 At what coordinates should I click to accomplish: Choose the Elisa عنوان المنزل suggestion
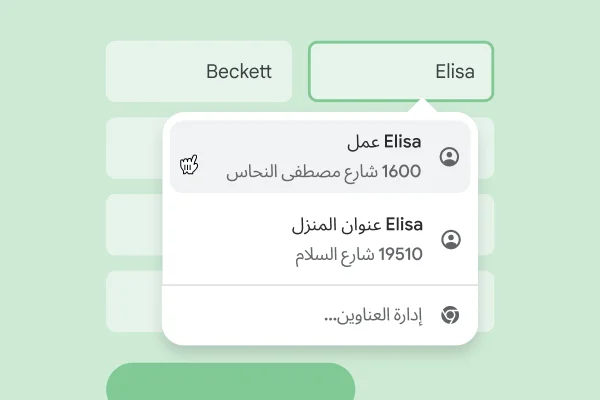pos(320,239)
